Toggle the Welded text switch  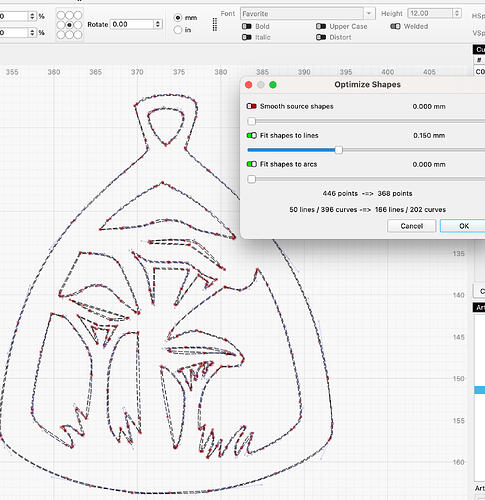tap(395, 26)
